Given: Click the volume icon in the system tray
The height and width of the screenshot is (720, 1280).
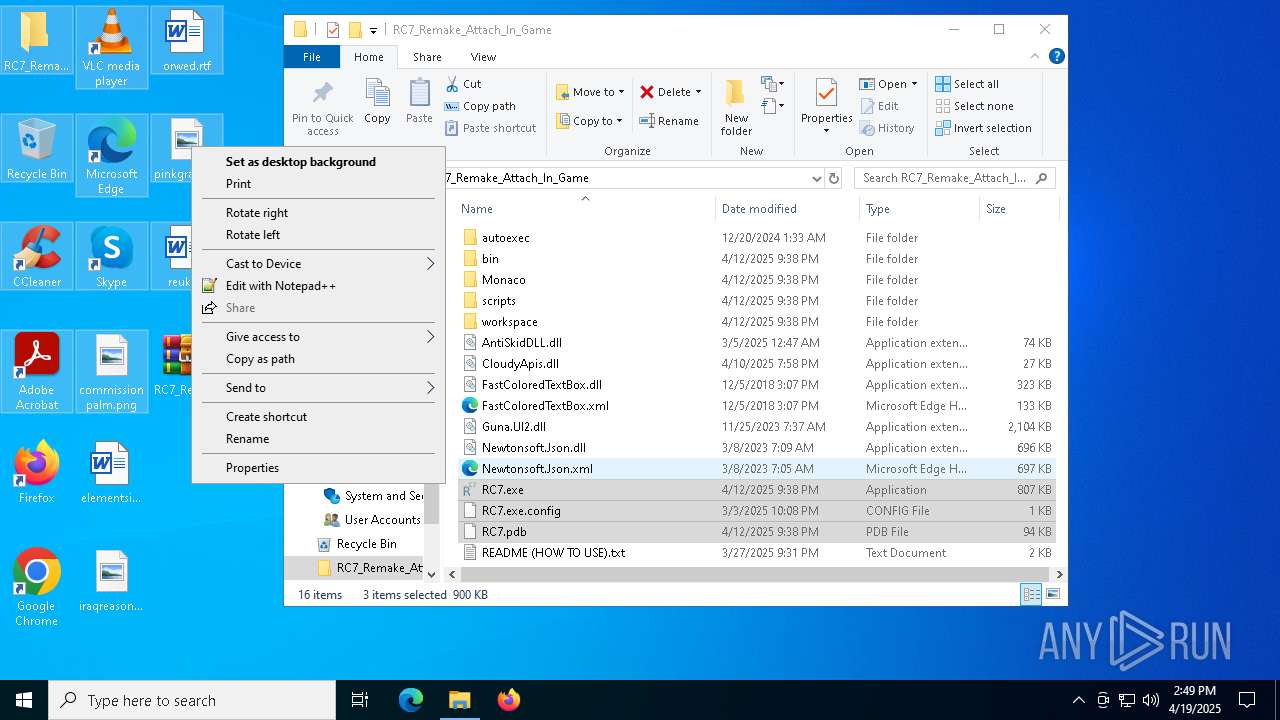Looking at the screenshot, I should [x=1151, y=700].
